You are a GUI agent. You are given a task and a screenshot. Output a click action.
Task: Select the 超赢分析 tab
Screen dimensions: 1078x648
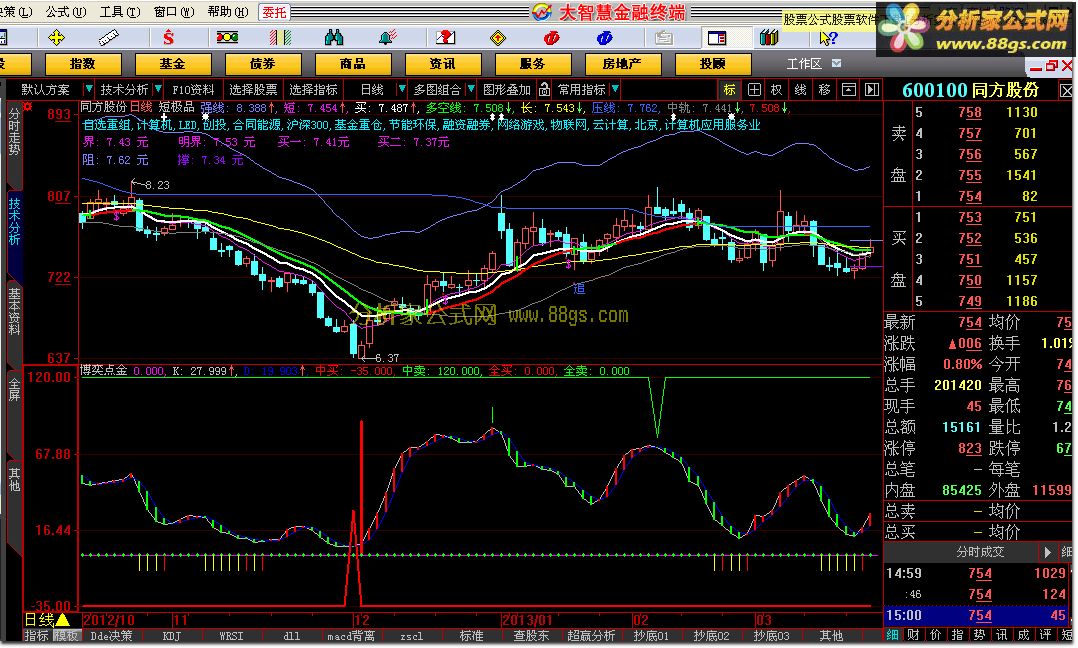pyautogui.click(x=591, y=636)
